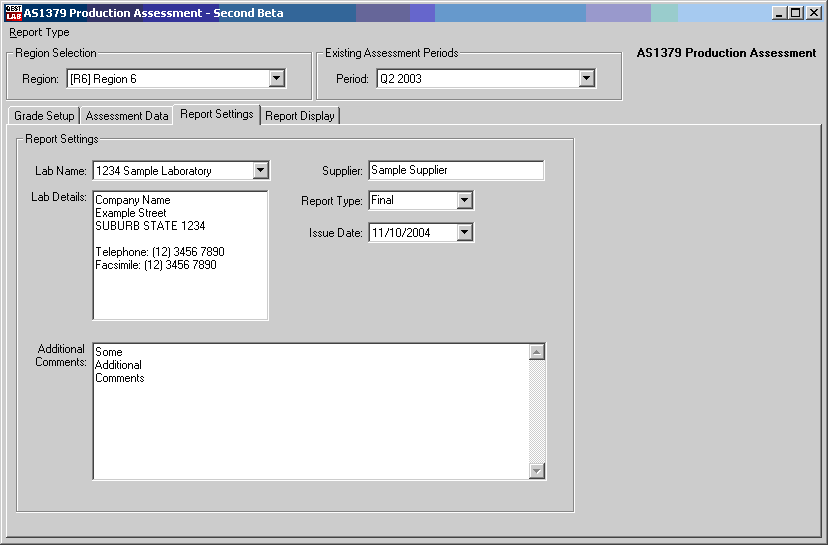This screenshot has height=545, width=828.
Task: Open the Report Display tab
Action: 300,116
